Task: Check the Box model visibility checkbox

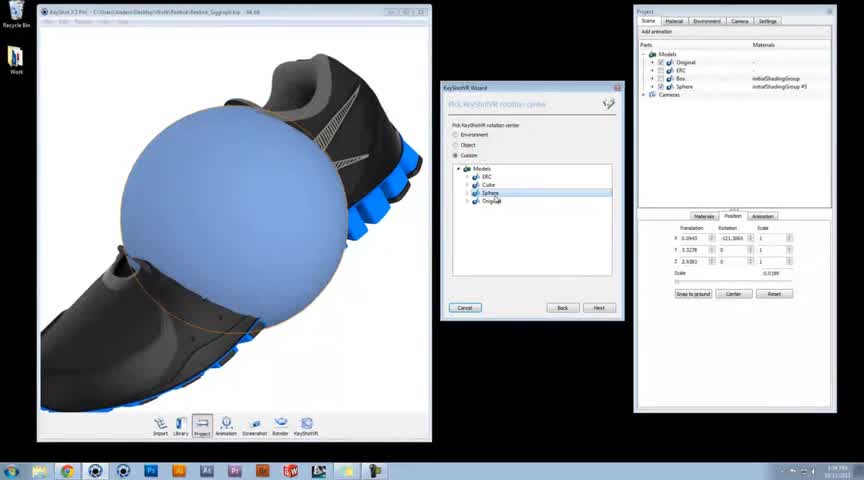Action: 661,79
